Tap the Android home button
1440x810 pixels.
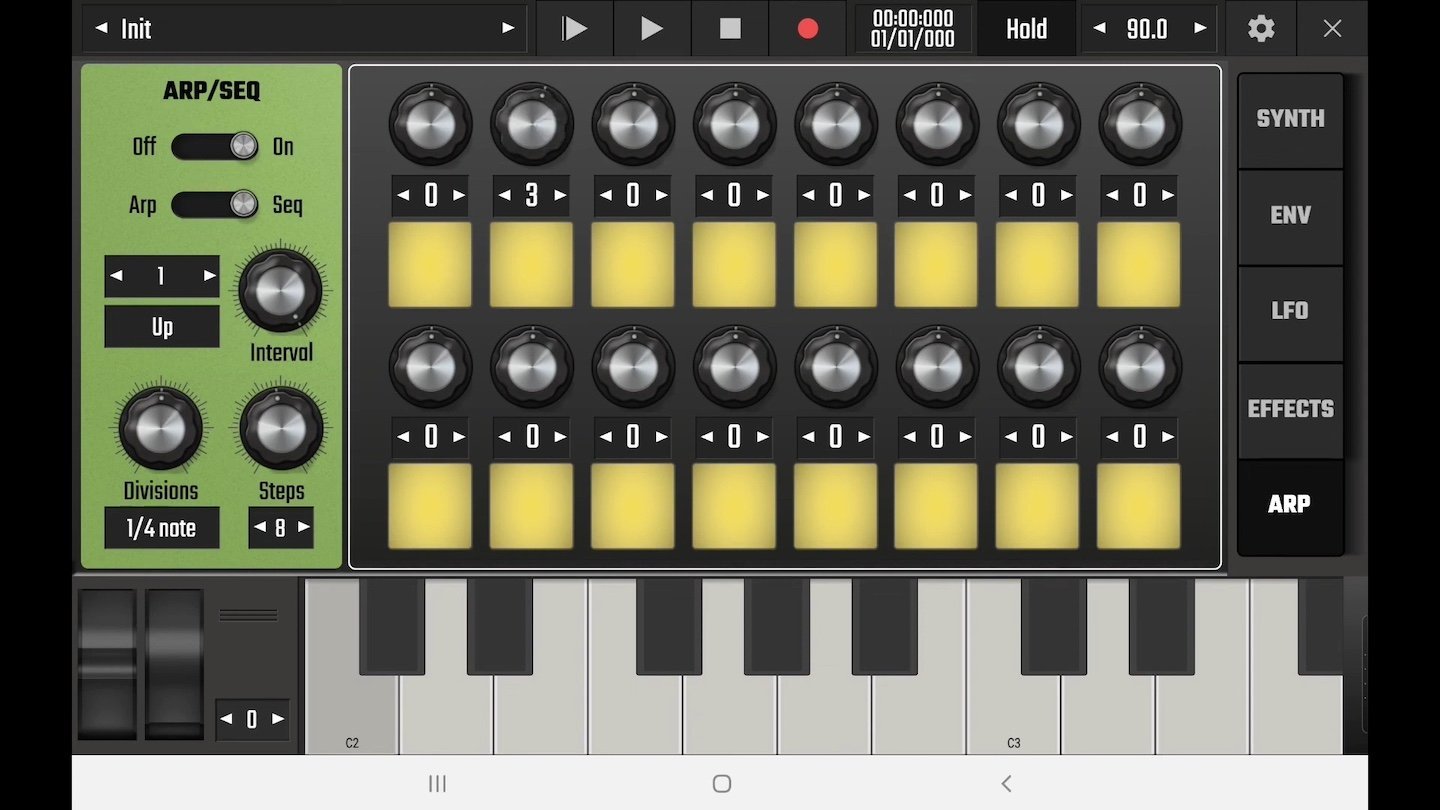[x=722, y=784]
